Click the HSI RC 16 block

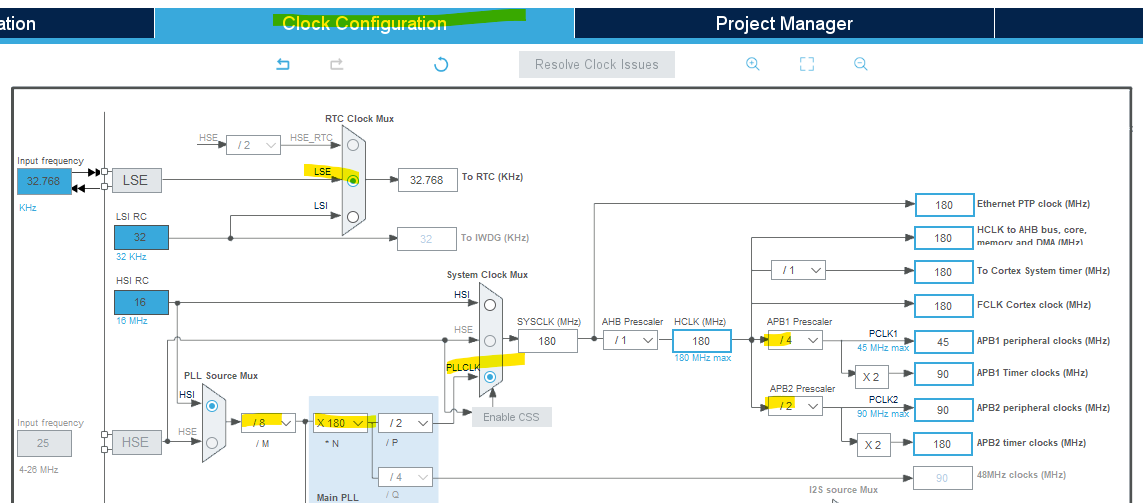pos(141,303)
